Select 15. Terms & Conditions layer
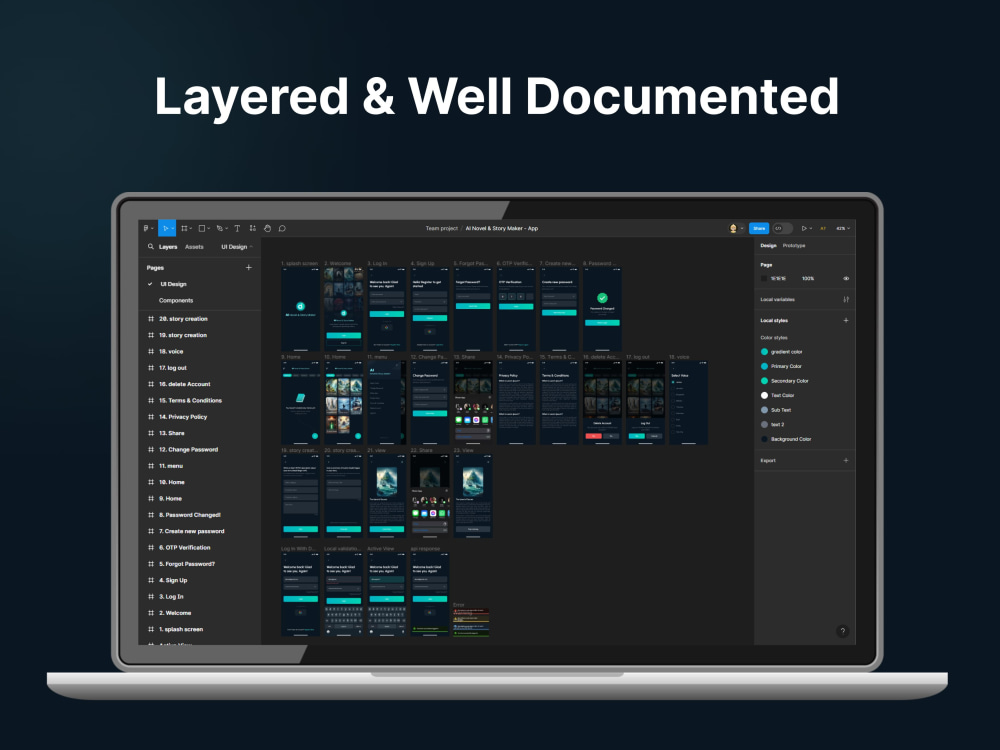This screenshot has width=1000, height=750. pos(190,401)
